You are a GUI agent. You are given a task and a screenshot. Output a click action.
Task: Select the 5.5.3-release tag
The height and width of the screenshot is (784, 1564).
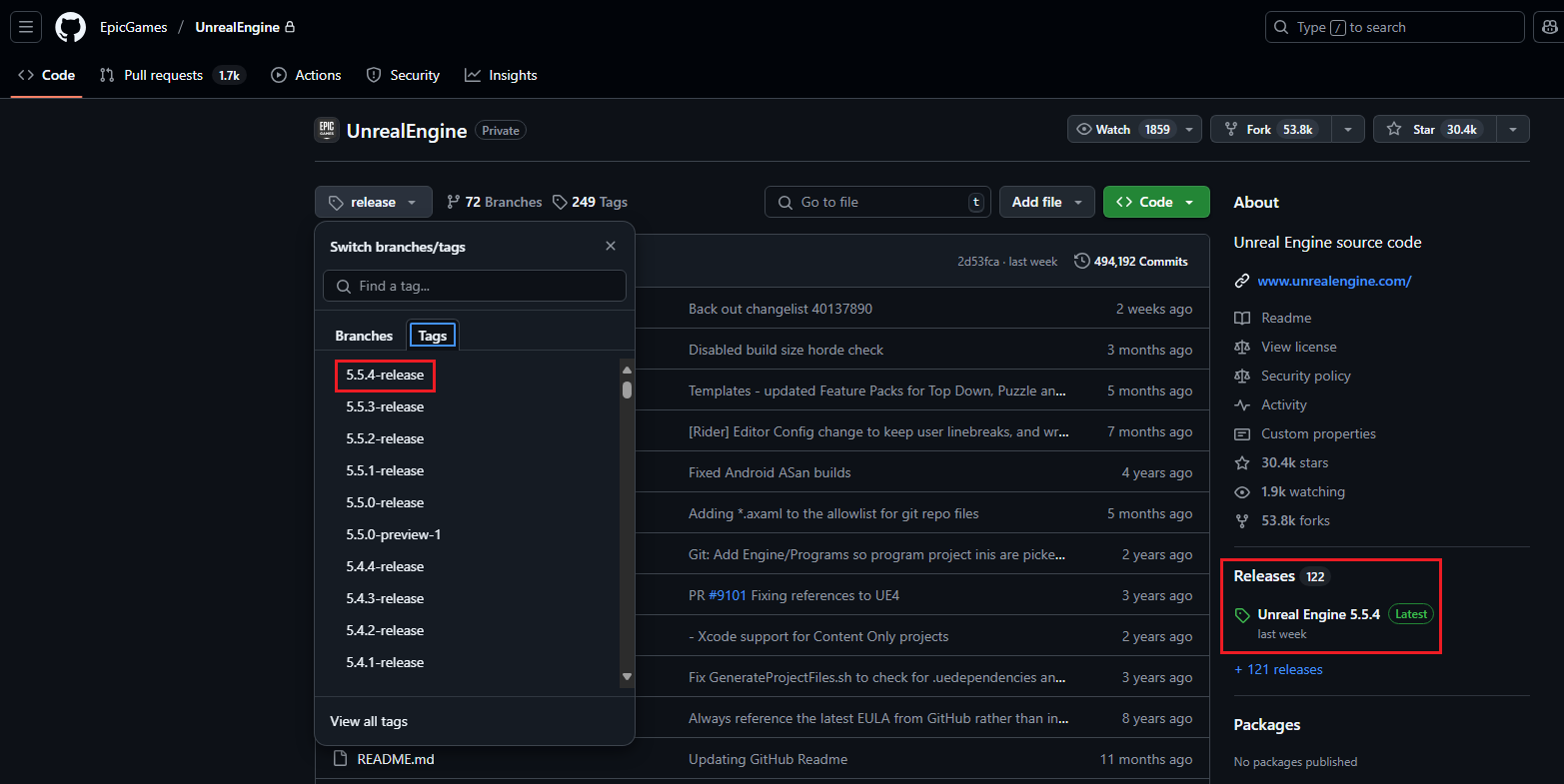click(385, 406)
